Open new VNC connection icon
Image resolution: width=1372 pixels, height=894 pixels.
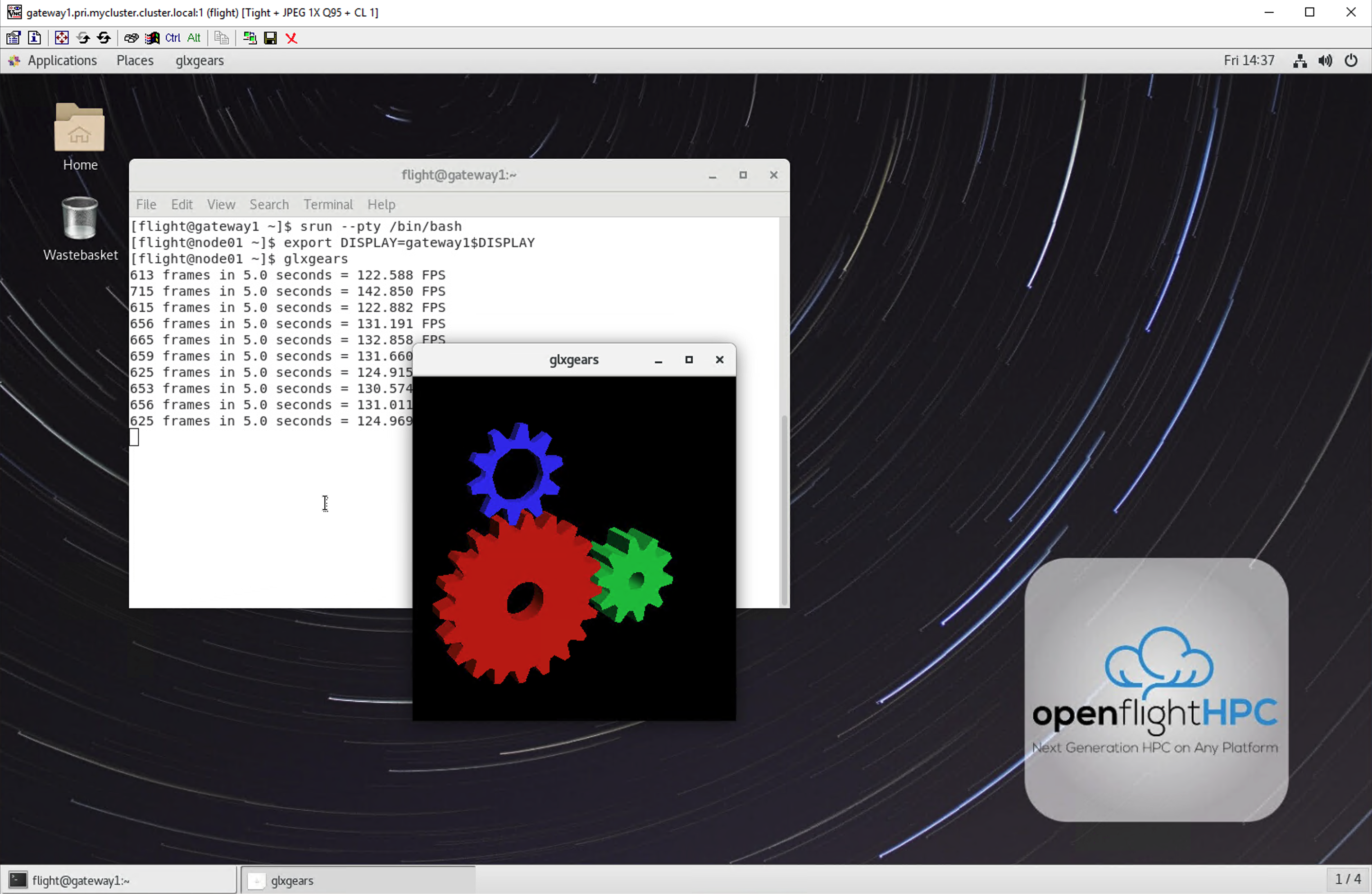click(x=250, y=38)
